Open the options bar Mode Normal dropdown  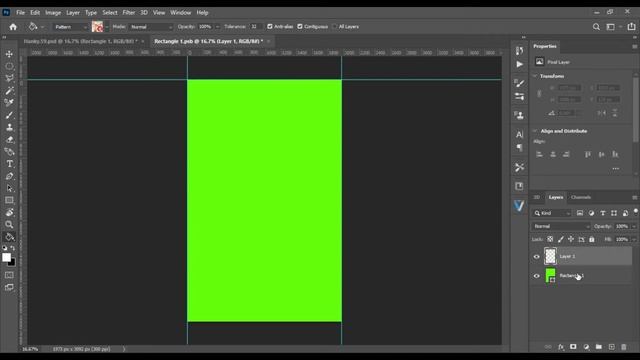(x=151, y=27)
